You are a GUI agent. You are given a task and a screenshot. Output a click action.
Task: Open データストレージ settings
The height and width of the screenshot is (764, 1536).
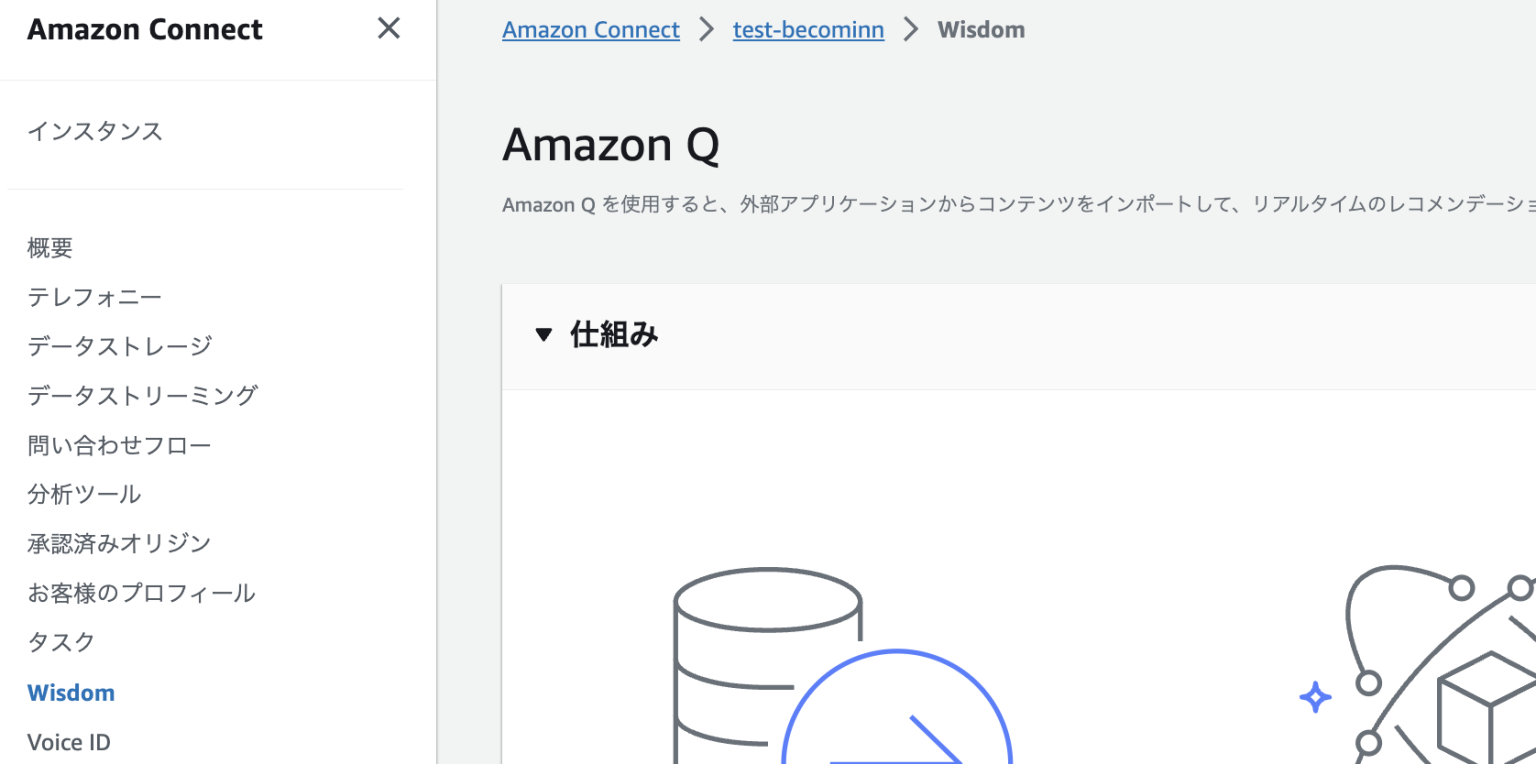(119, 346)
